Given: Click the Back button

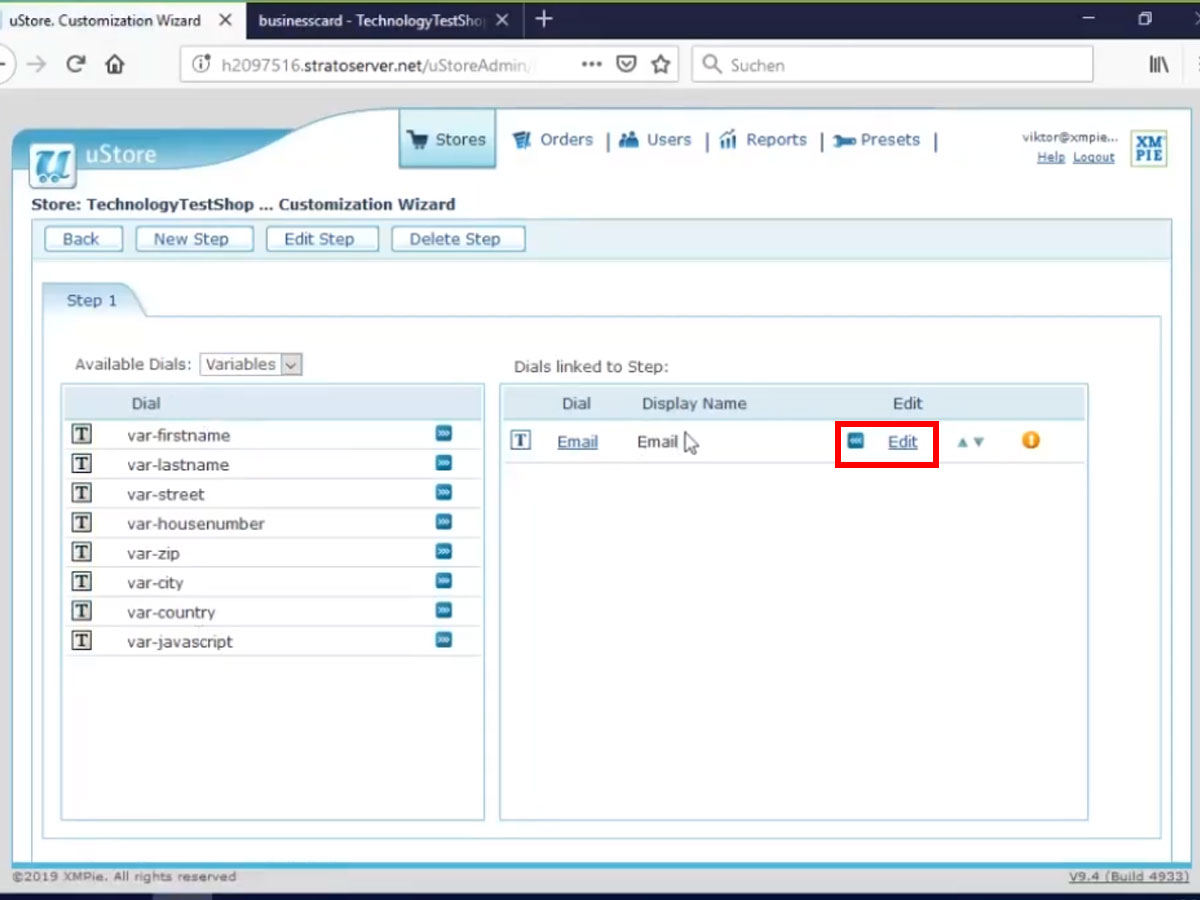Looking at the screenshot, I should coord(81,239).
